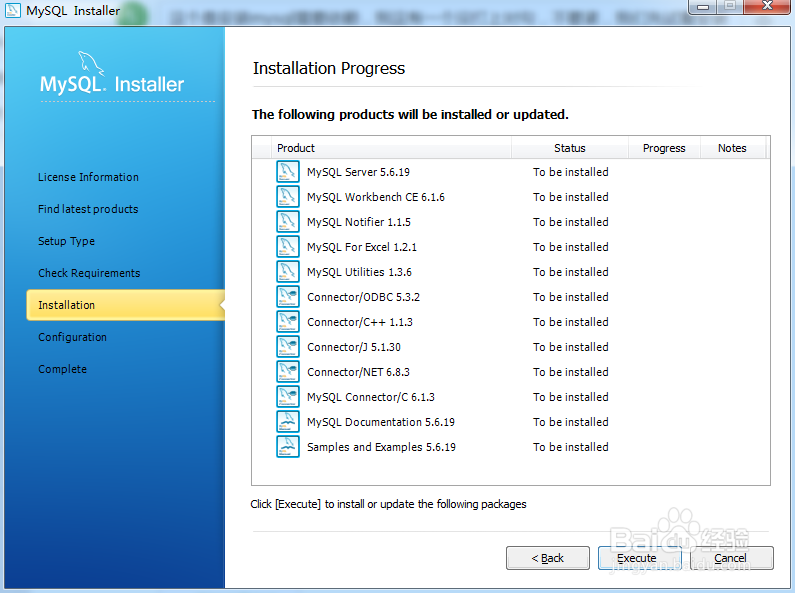Select the highlighted Installation step
The image size is (795, 593).
(126, 305)
